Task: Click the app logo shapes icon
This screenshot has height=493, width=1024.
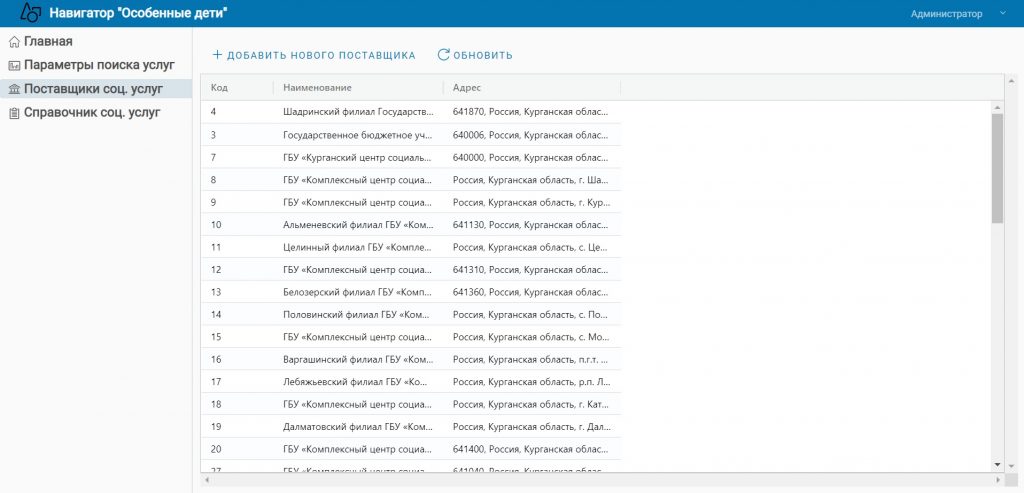Action: 31,12
